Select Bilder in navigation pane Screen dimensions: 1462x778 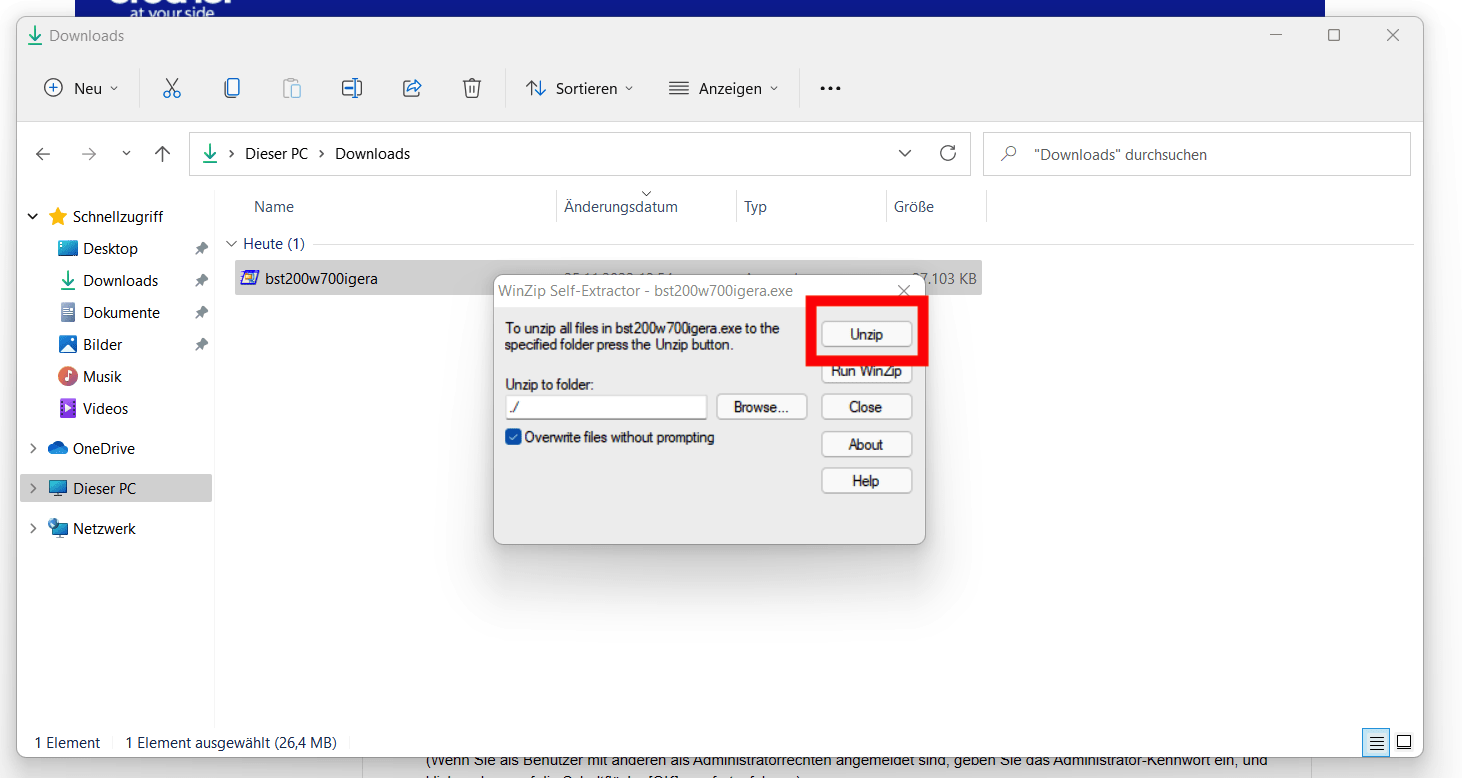pyautogui.click(x=102, y=344)
